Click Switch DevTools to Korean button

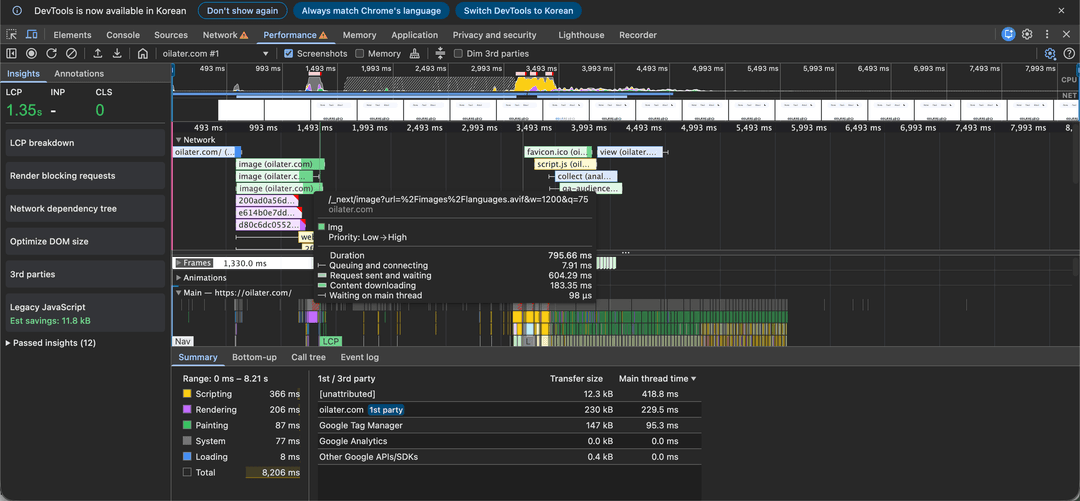pos(518,10)
